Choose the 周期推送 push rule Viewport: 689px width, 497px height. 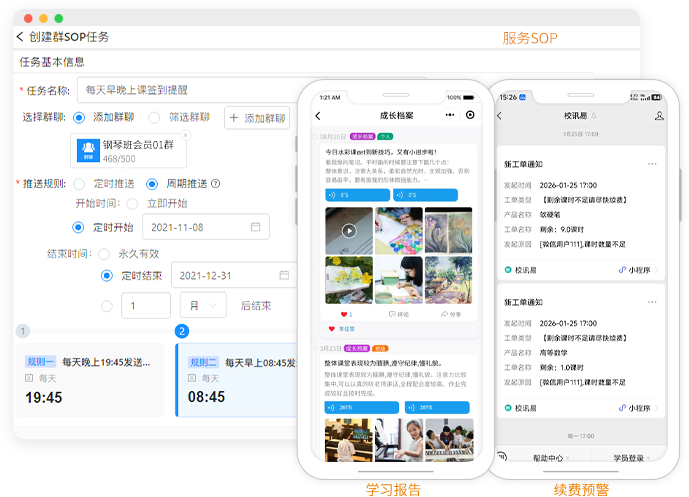pyautogui.click(x=152, y=184)
